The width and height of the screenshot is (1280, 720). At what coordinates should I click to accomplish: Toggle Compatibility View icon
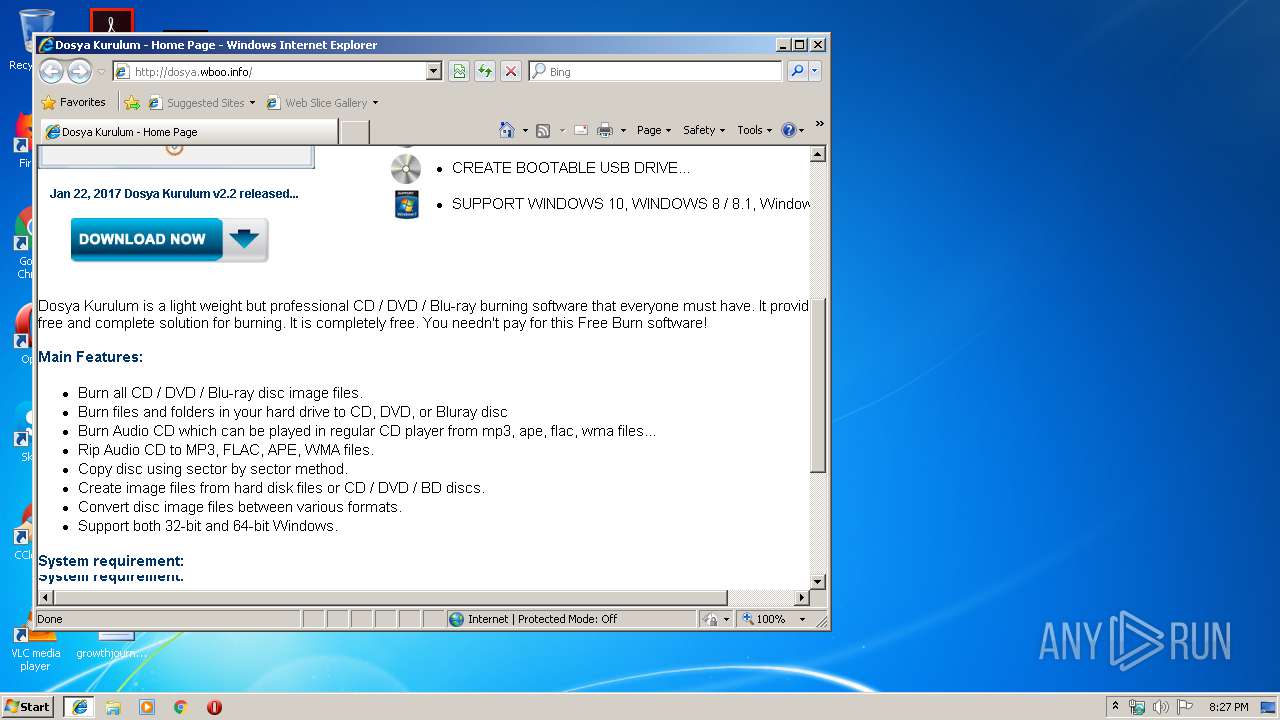(459, 71)
